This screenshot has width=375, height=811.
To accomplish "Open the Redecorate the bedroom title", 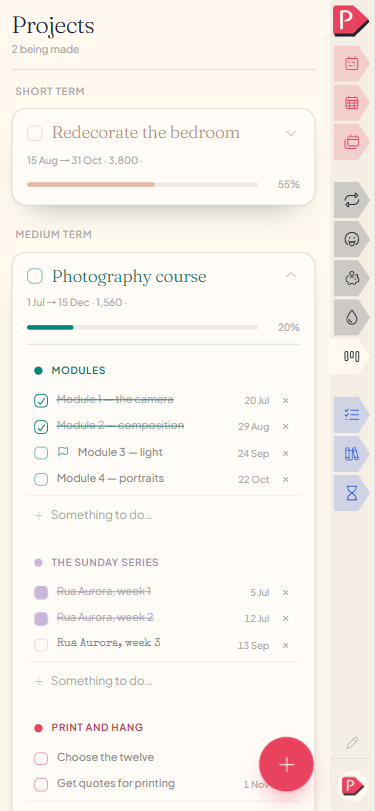I will [x=146, y=133].
